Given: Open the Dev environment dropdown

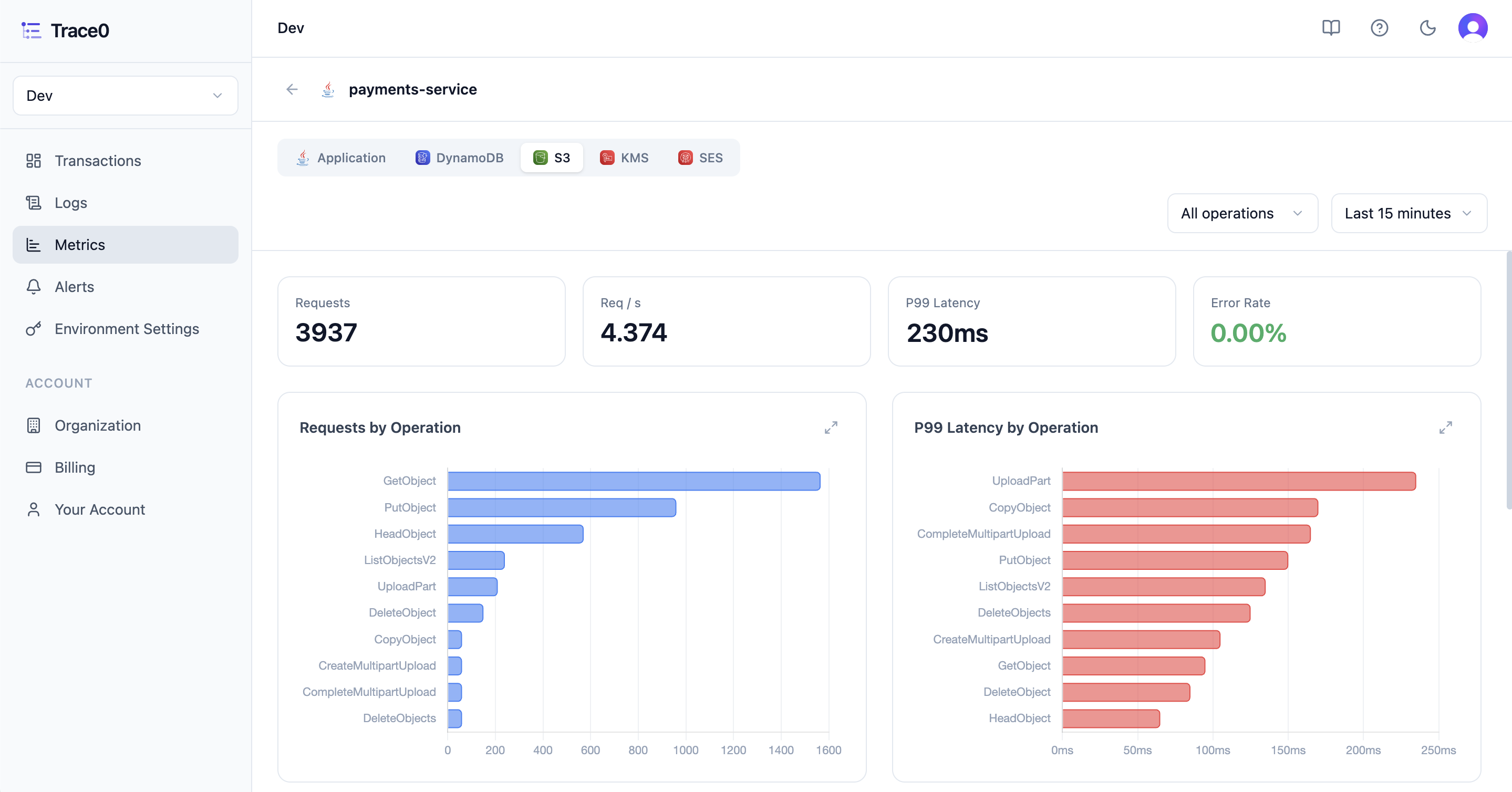Looking at the screenshot, I should (125, 96).
